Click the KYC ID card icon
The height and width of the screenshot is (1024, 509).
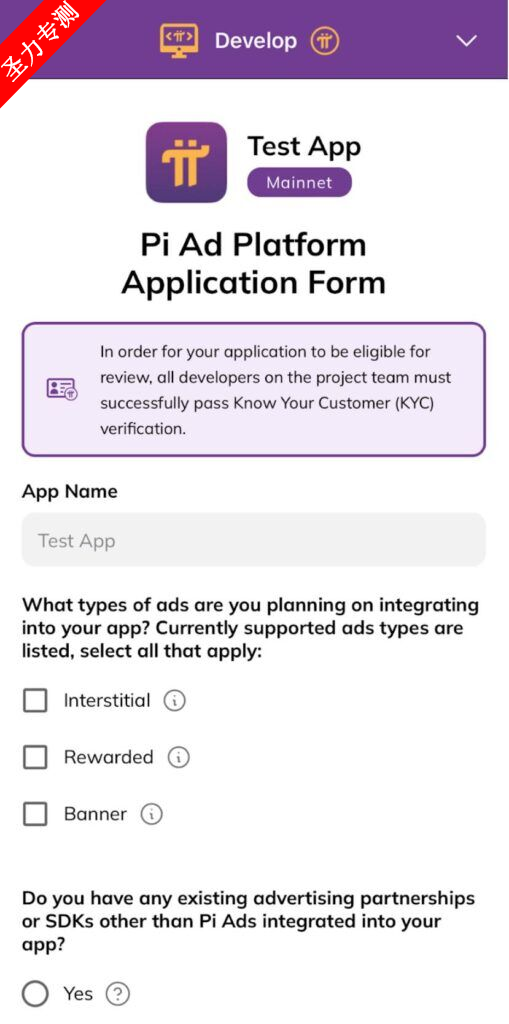tap(62, 389)
